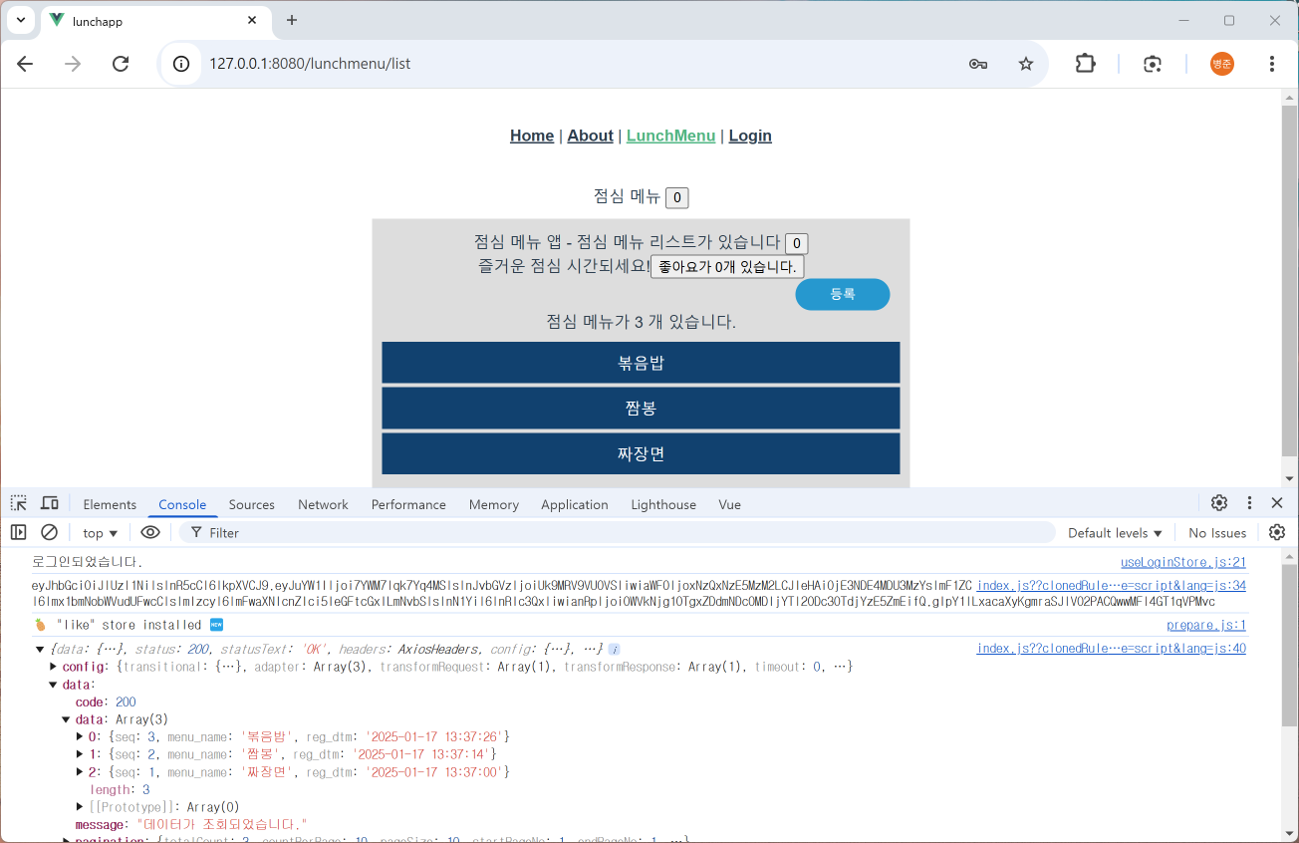Image resolution: width=1299 pixels, height=843 pixels.
Task: Switch to the Memory tab
Action: pos(493,504)
